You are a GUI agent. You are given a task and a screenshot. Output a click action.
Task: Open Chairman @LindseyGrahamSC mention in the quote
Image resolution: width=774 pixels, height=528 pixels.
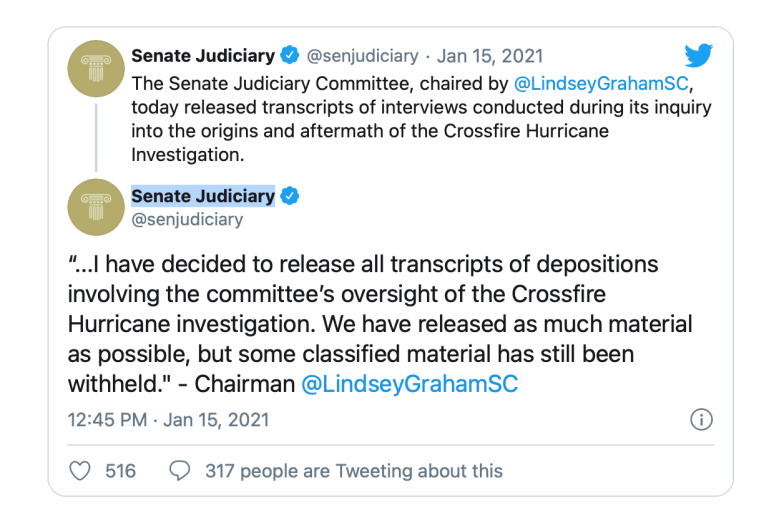tap(410, 385)
